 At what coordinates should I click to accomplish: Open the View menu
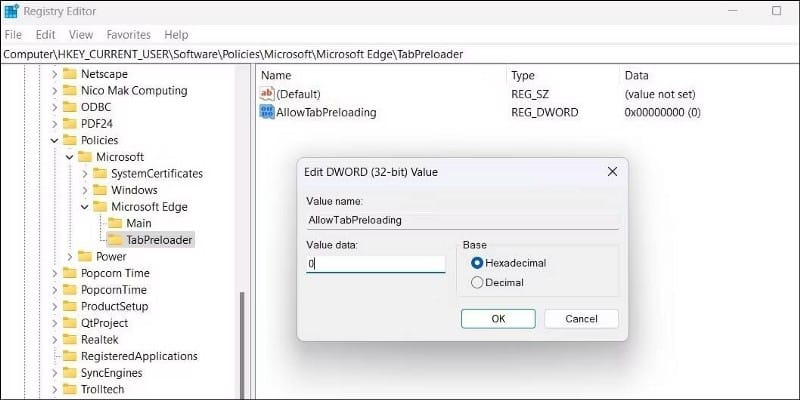pos(81,35)
